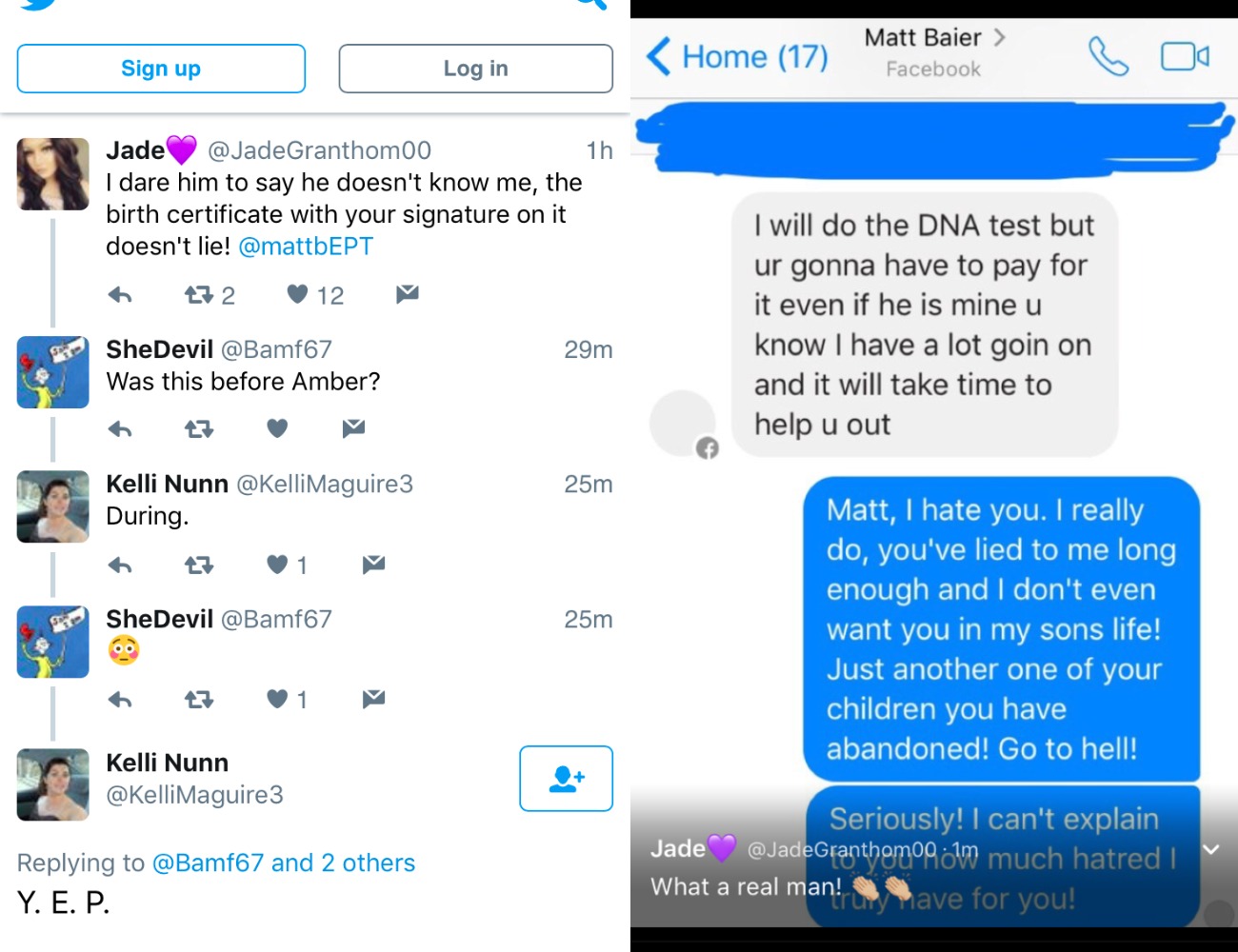Start a video call with Matt Baier

coord(1185,57)
